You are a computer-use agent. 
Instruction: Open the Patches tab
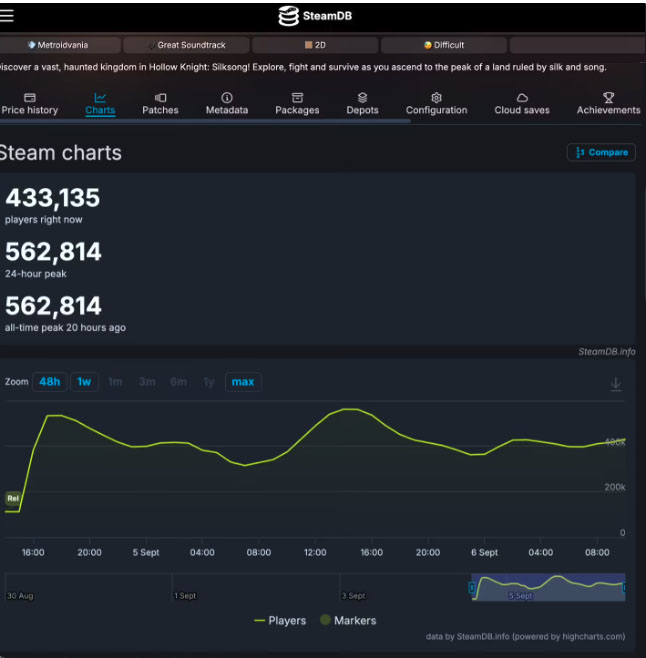coord(160,104)
